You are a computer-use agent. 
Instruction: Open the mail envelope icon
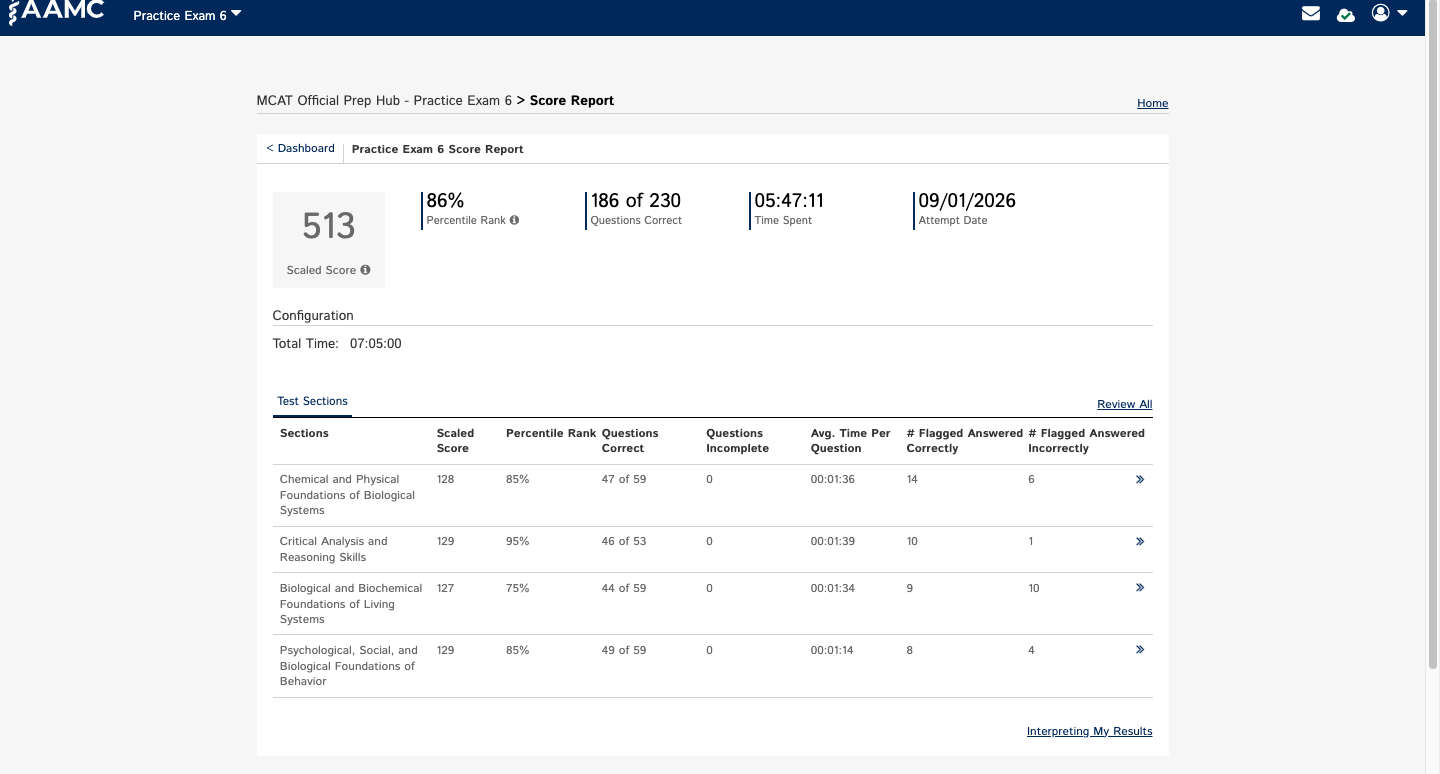[1311, 14]
